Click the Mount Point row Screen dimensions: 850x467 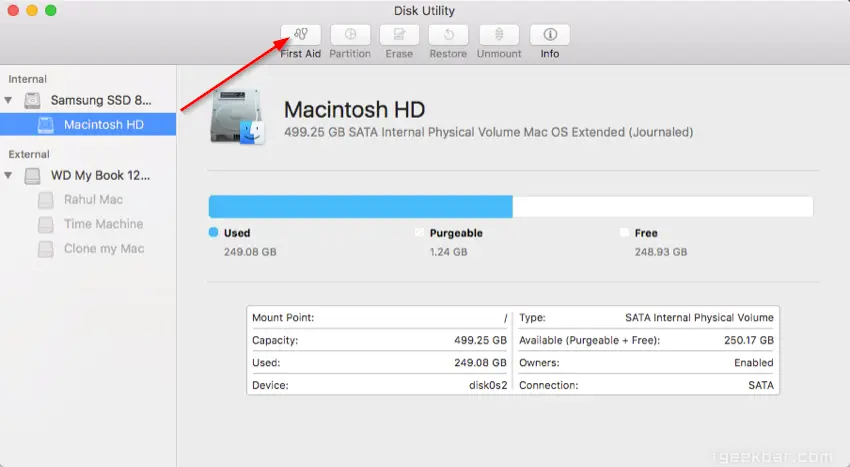pos(379,318)
